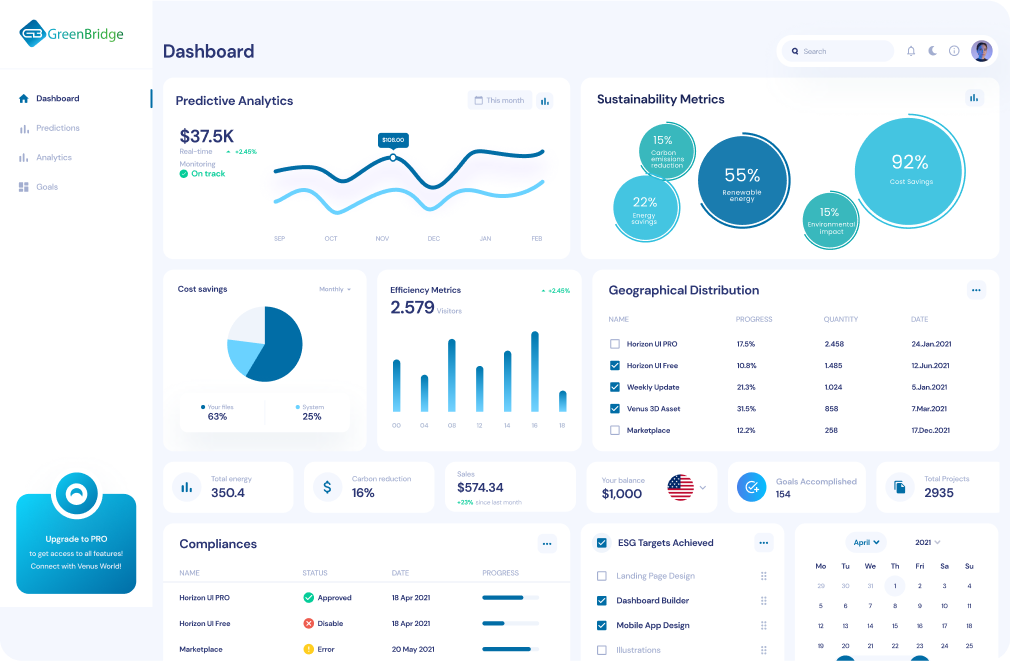Click the info circle icon in header
Screen dimensions: 1010x661
pos(954,51)
